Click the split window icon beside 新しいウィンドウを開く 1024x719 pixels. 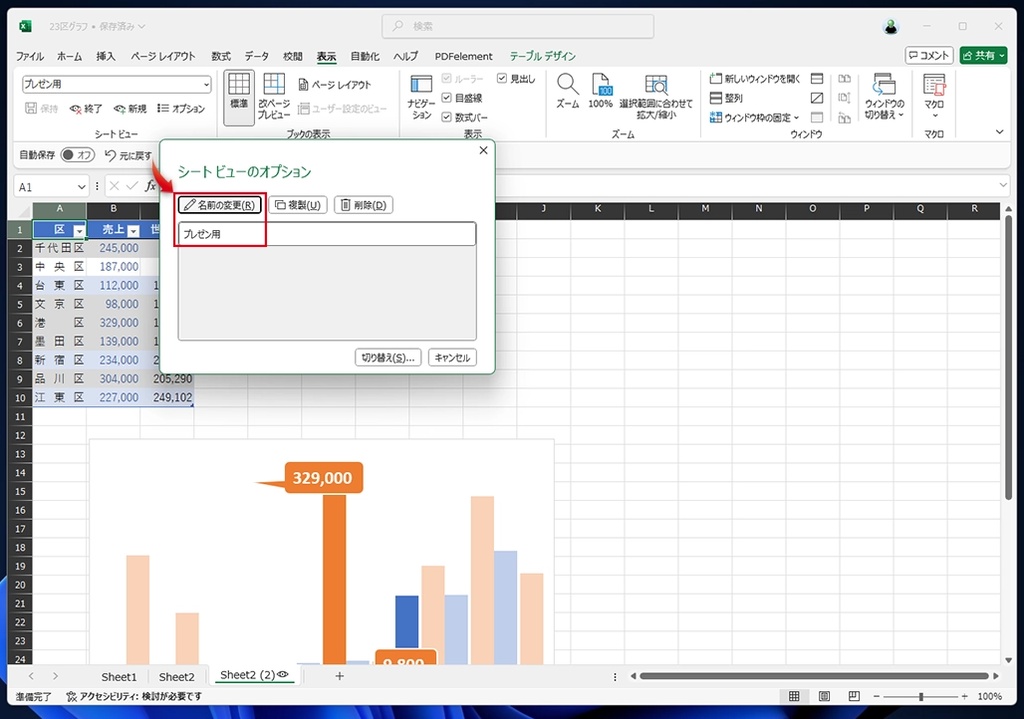pos(816,78)
